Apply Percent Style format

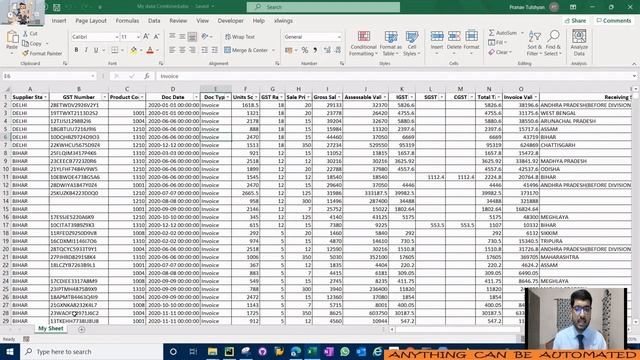[304, 50]
